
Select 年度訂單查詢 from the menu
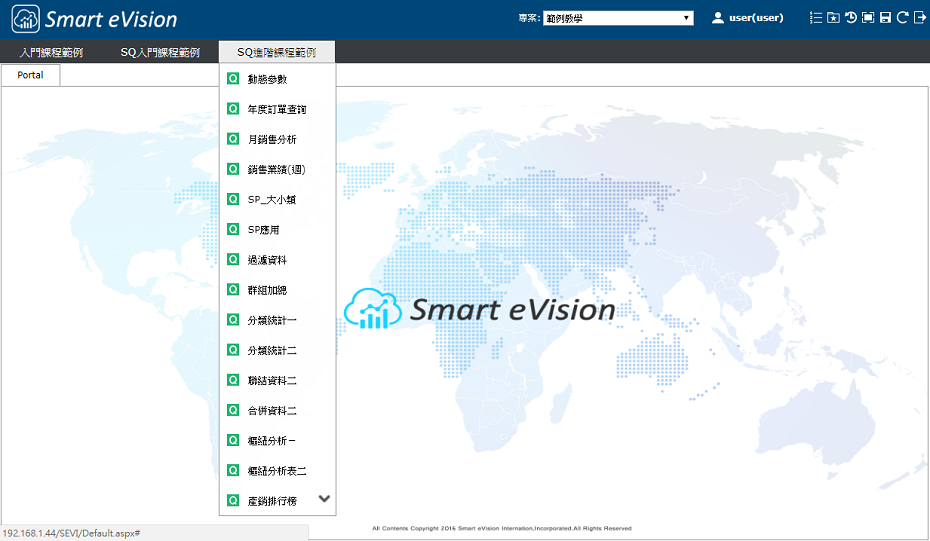[278, 109]
